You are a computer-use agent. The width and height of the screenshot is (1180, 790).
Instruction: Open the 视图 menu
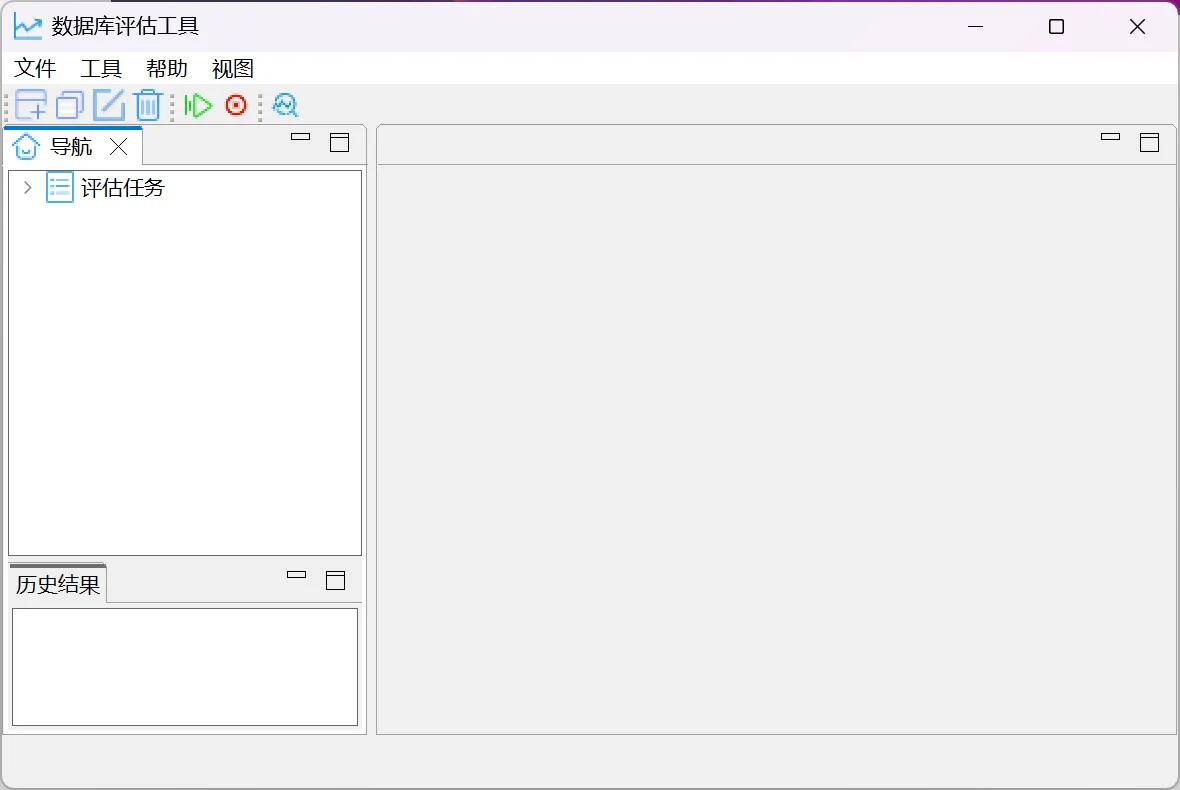pos(233,69)
